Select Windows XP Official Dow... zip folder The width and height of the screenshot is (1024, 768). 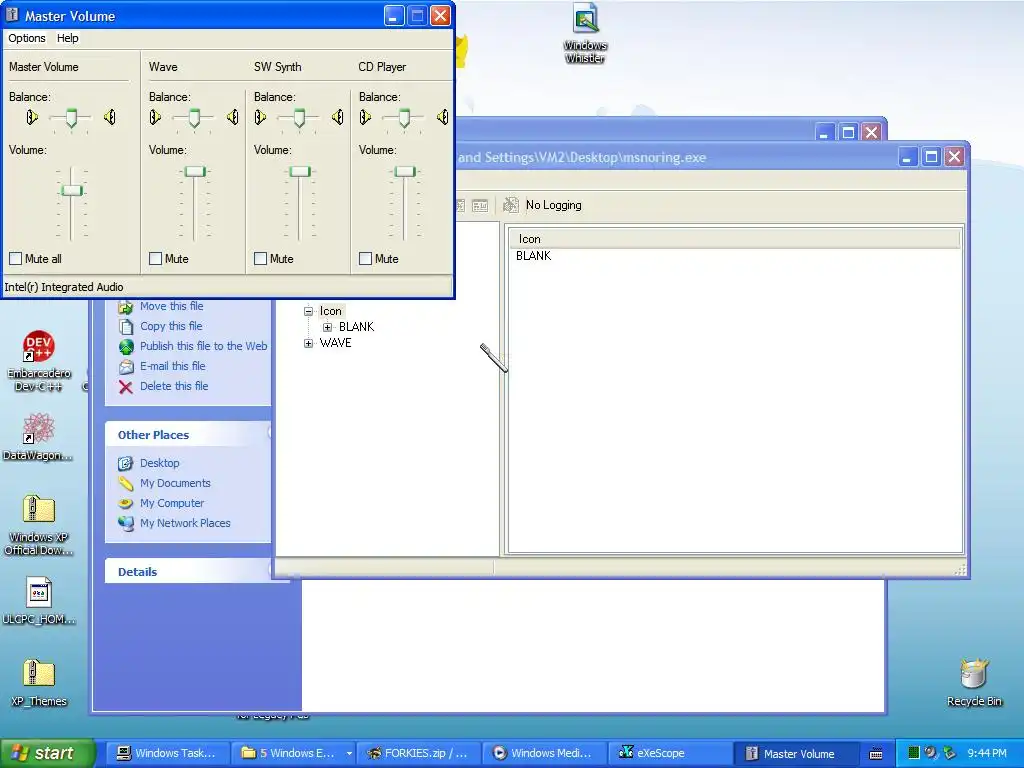click(39, 525)
